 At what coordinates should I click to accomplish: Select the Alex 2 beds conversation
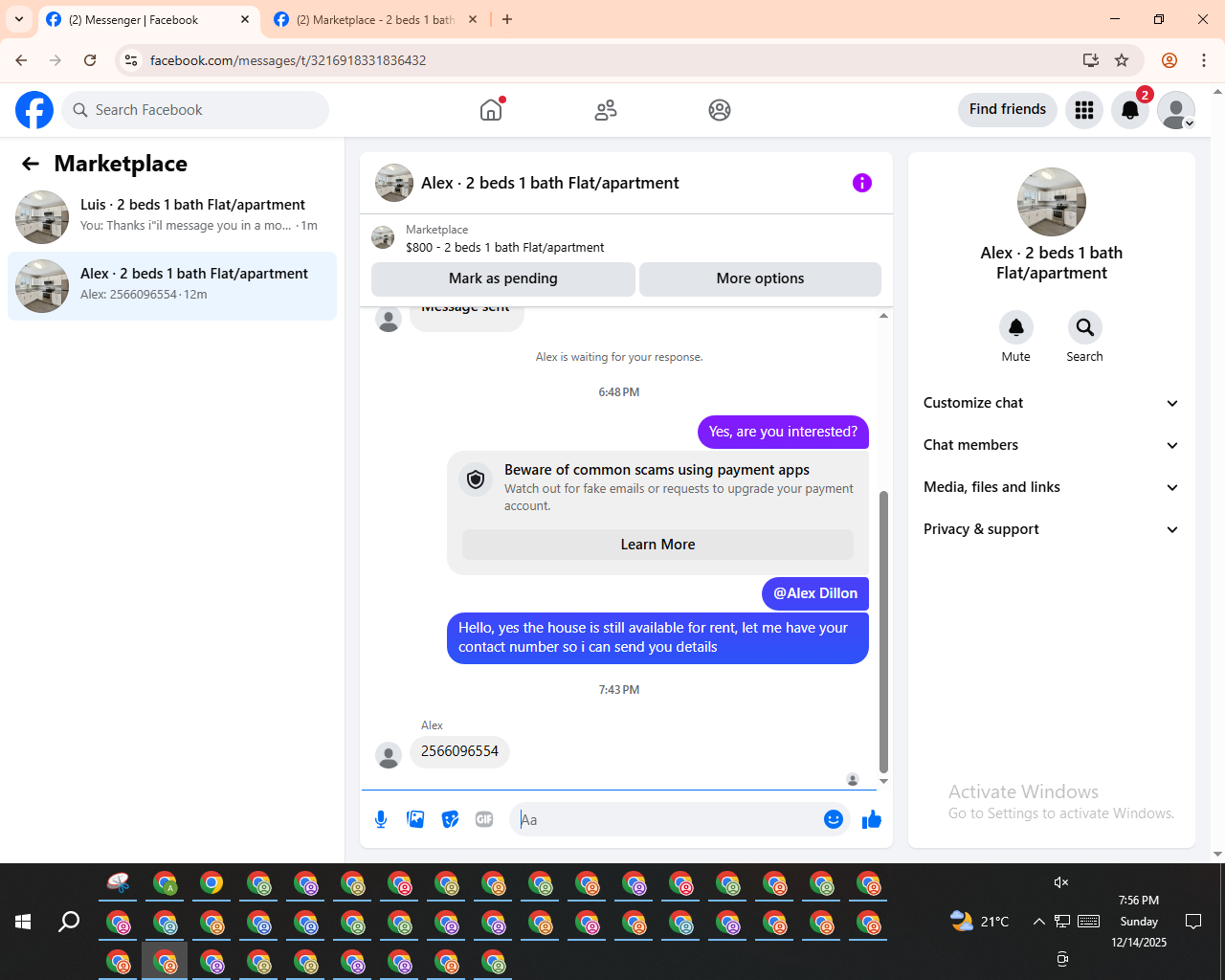[x=172, y=285]
